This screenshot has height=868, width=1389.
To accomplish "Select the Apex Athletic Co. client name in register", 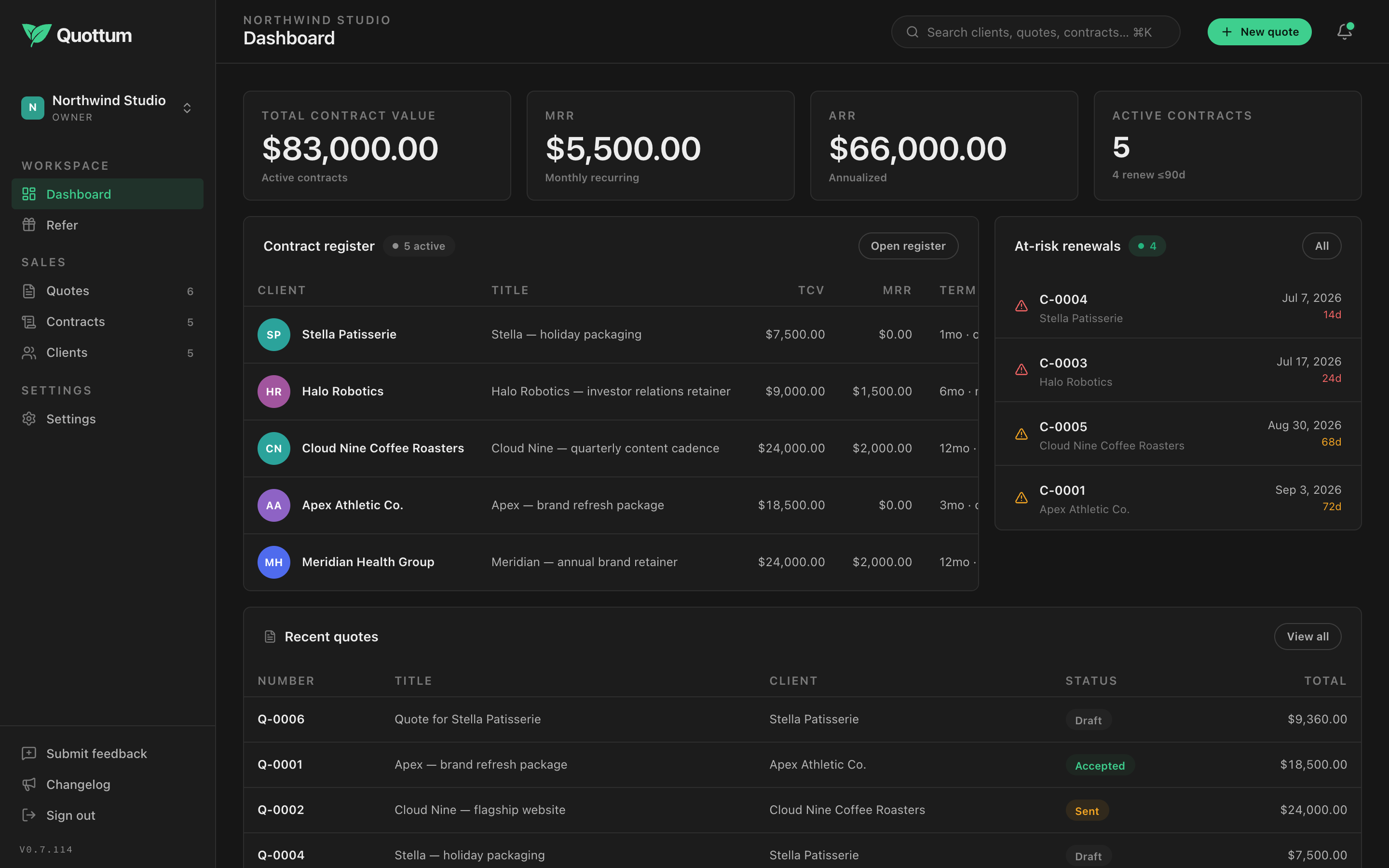I will pos(353,504).
